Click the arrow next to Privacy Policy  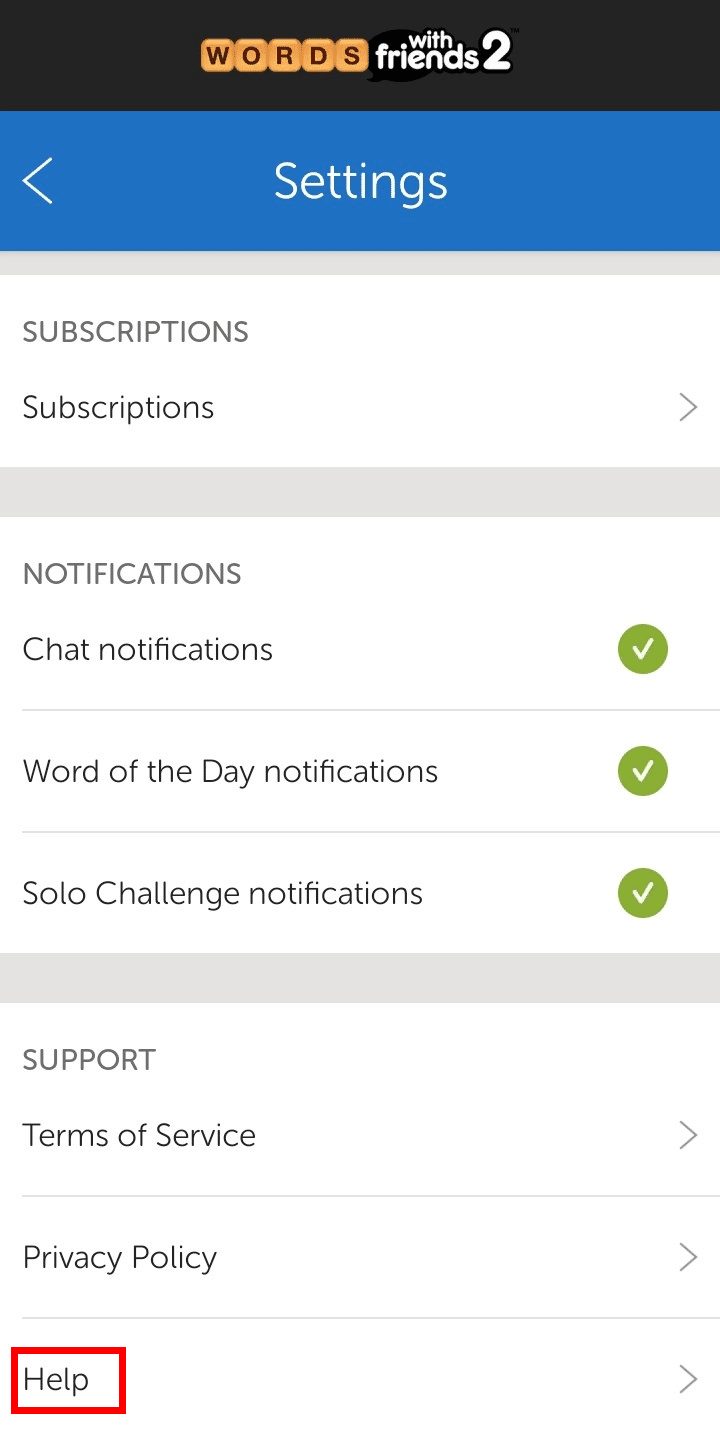click(x=688, y=1257)
